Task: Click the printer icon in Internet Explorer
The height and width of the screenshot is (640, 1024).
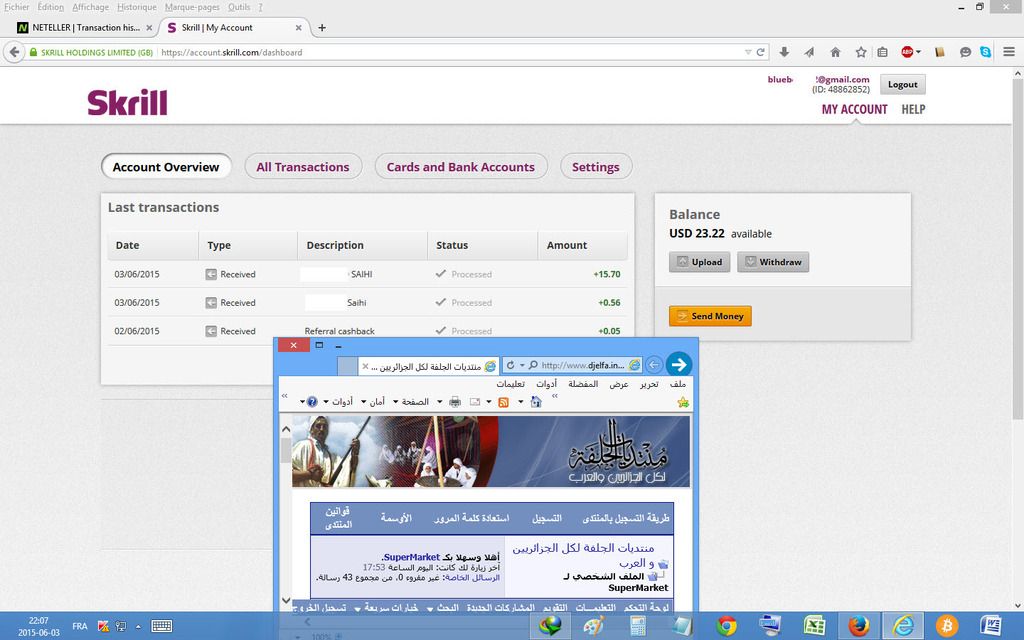Action: [x=455, y=402]
